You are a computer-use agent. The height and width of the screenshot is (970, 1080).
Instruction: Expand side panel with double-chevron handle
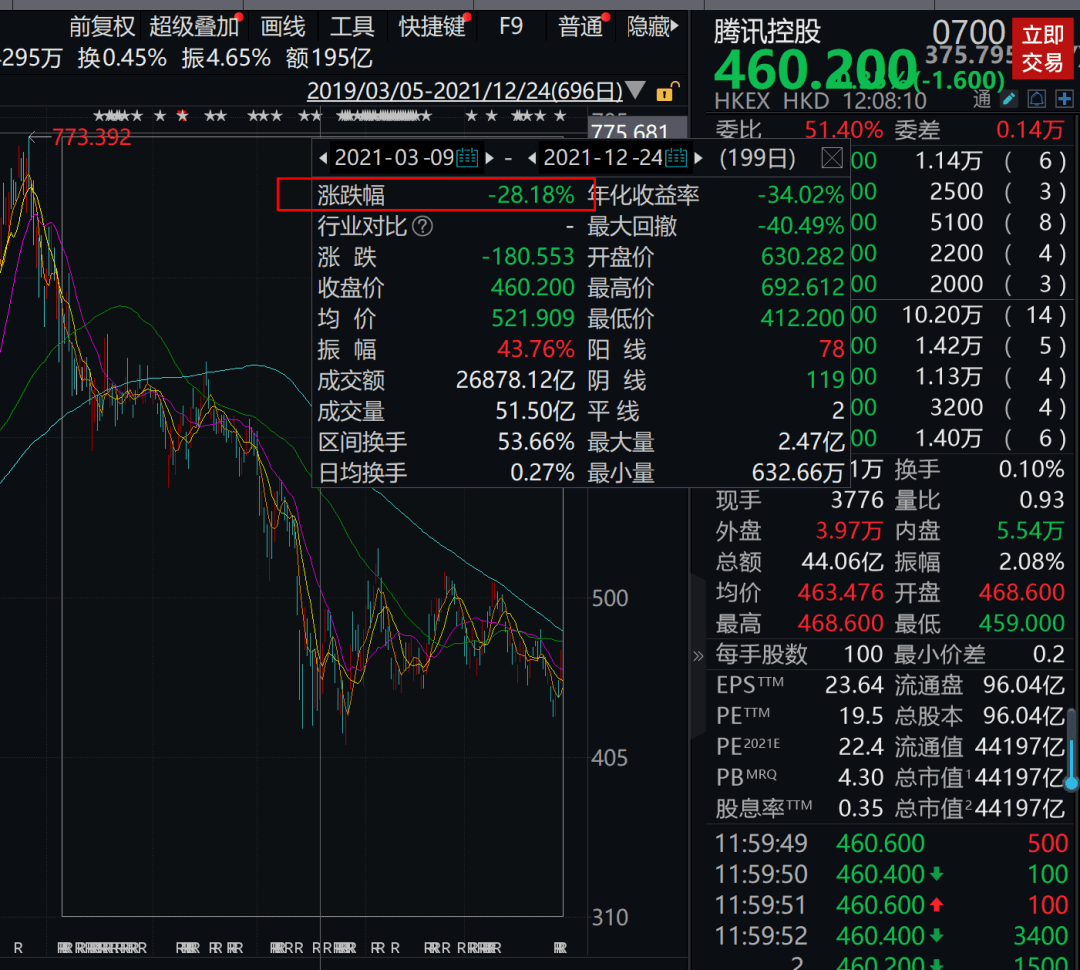click(x=698, y=655)
